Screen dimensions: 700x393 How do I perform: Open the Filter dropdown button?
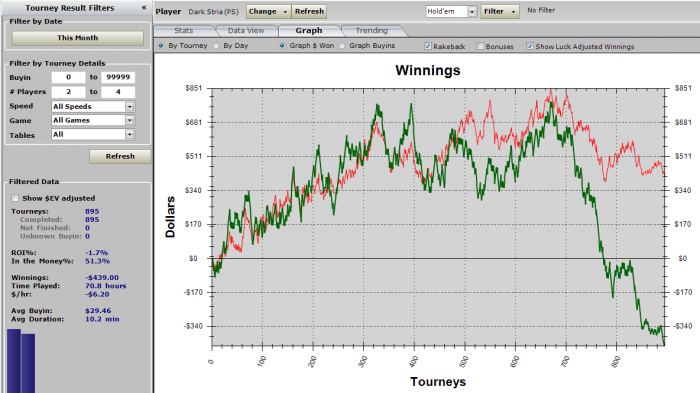point(500,12)
